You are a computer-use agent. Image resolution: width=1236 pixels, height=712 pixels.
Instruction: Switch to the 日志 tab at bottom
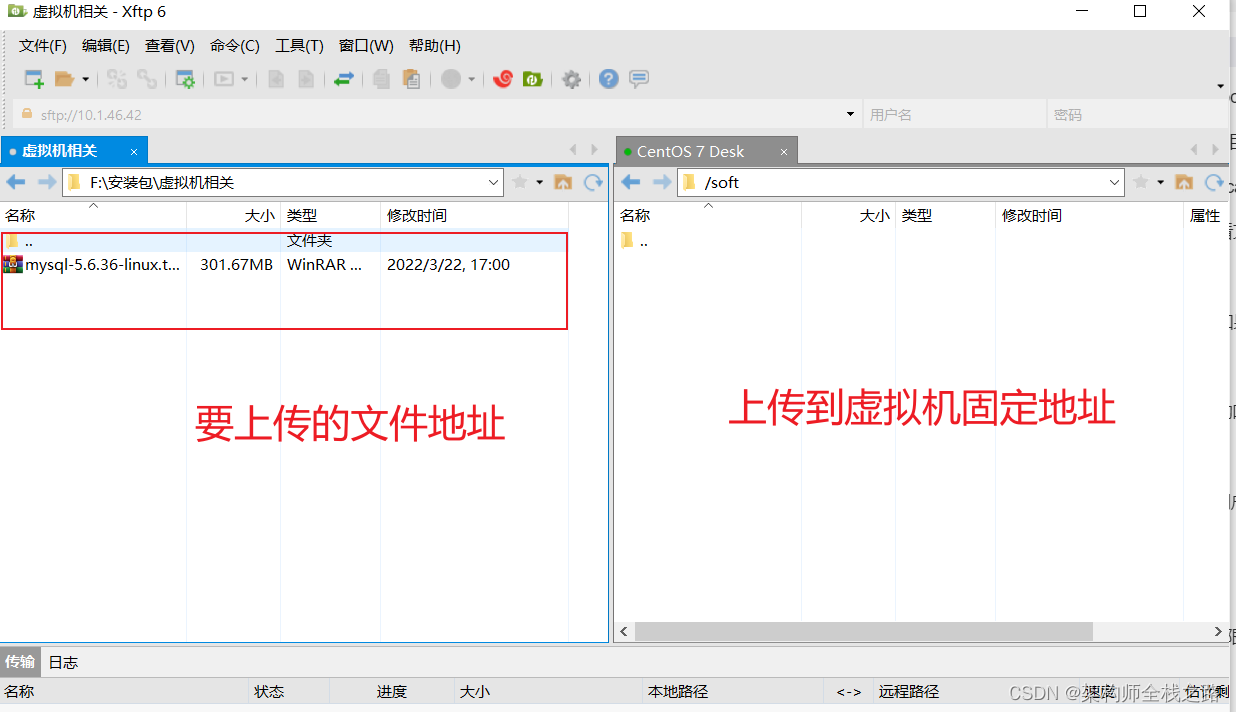(63, 661)
